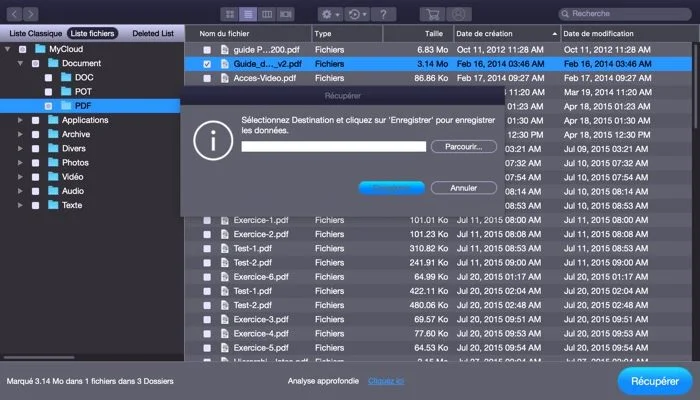Check the POT folder checkbox
Image resolution: width=700 pixels, height=400 pixels.
tap(49, 92)
